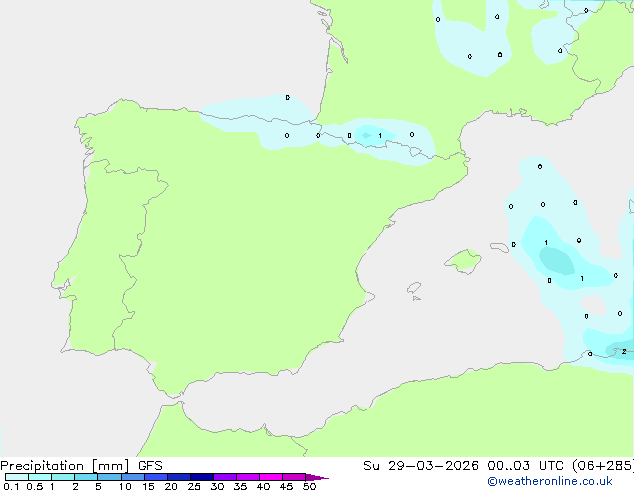The image size is (634, 490).
Task: Click the '15' legend scale label
Action: tap(148, 486)
